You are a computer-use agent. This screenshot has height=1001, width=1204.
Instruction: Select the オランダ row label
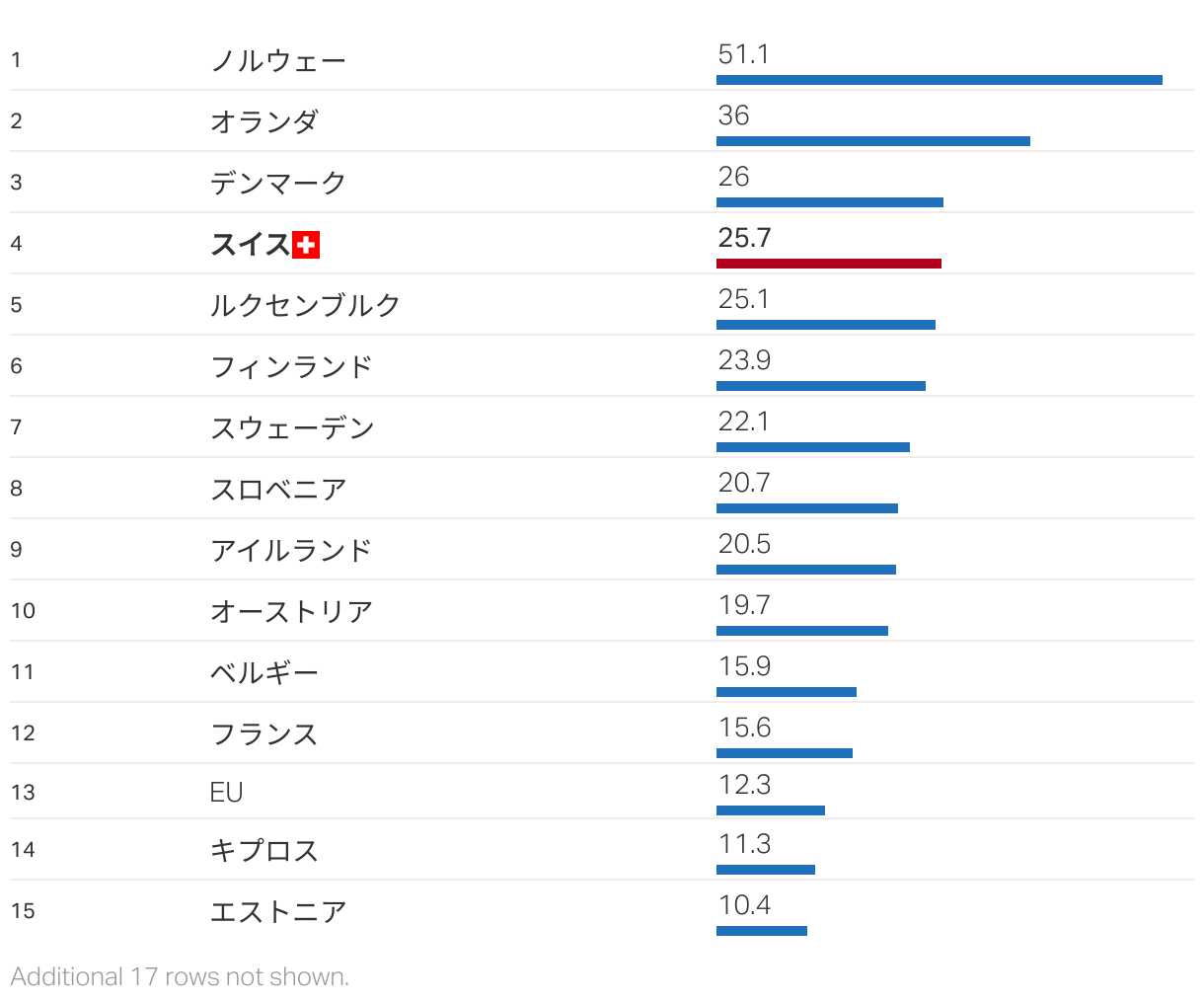pyautogui.click(x=264, y=122)
